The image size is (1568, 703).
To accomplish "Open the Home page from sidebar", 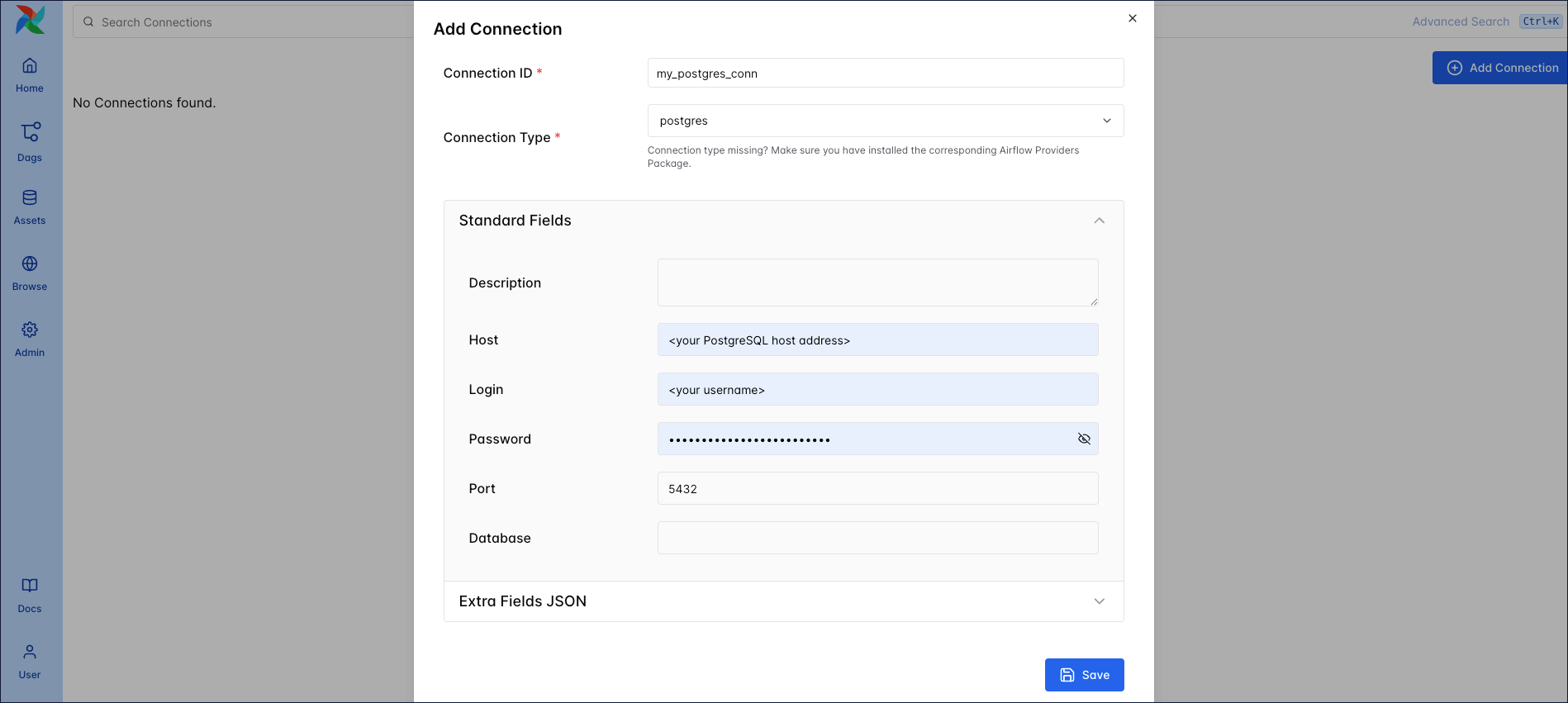I will tap(30, 74).
